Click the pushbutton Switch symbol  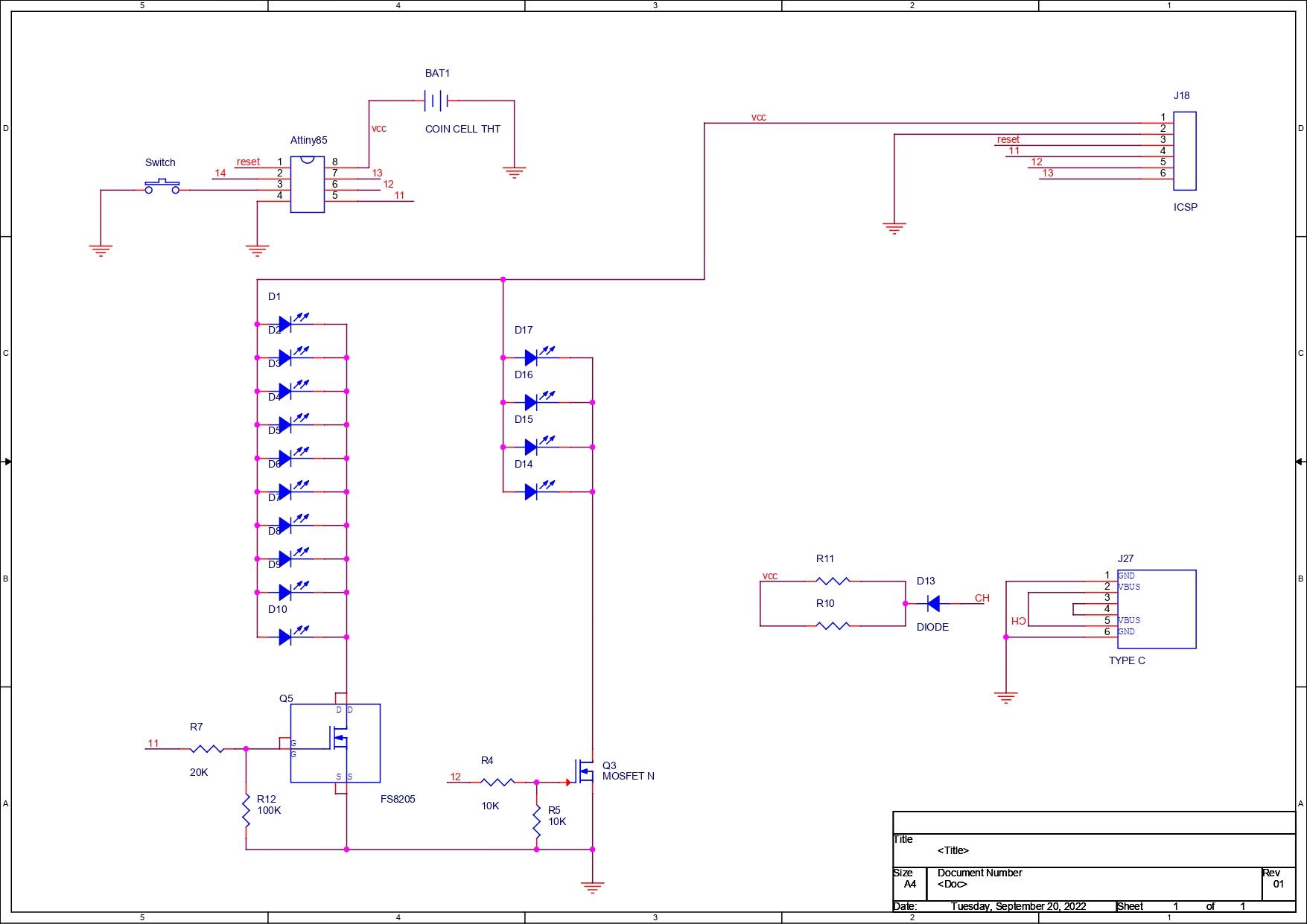[x=162, y=186]
